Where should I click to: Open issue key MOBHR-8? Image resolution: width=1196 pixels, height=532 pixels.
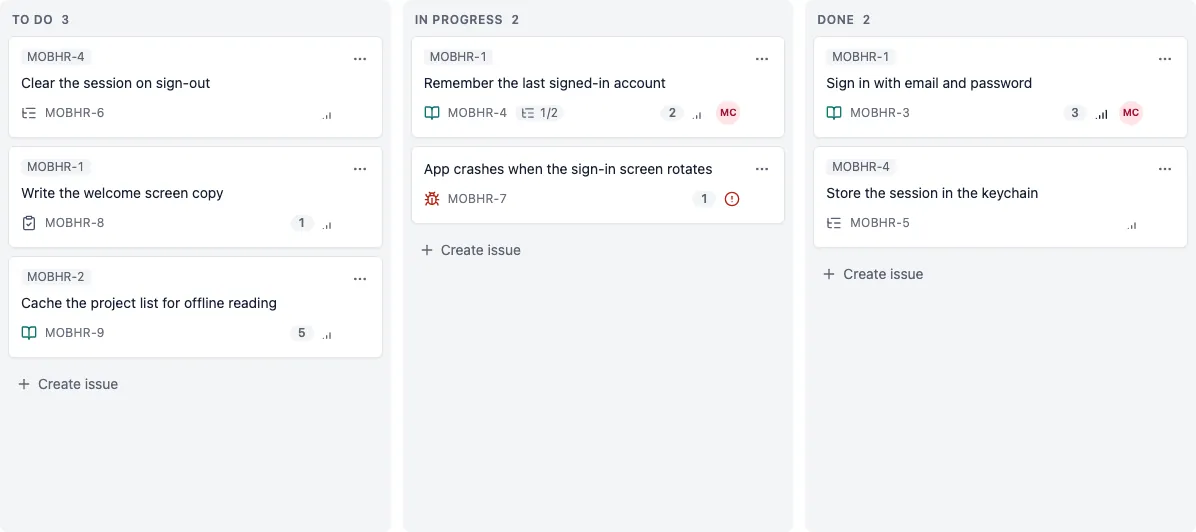(x=75, y=223)
